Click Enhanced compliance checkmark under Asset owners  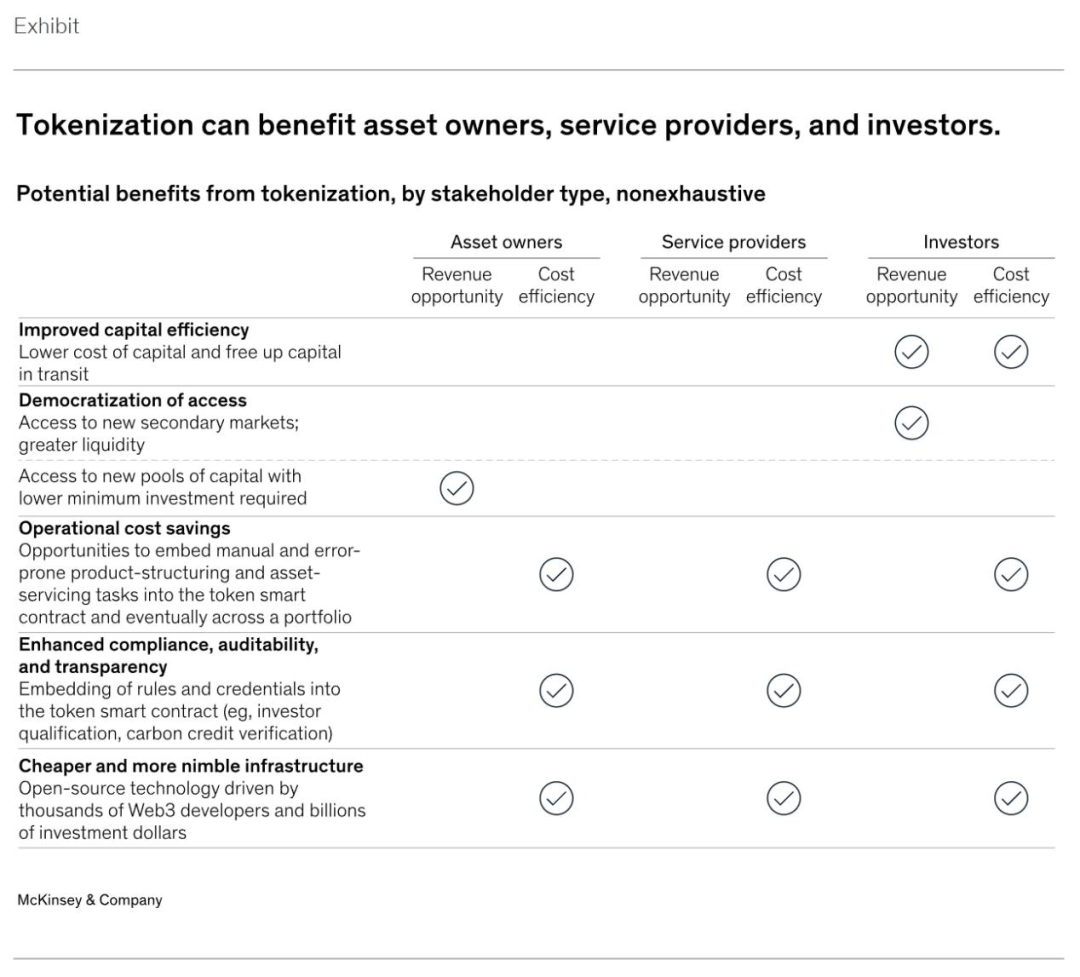(x=555, y=688)
